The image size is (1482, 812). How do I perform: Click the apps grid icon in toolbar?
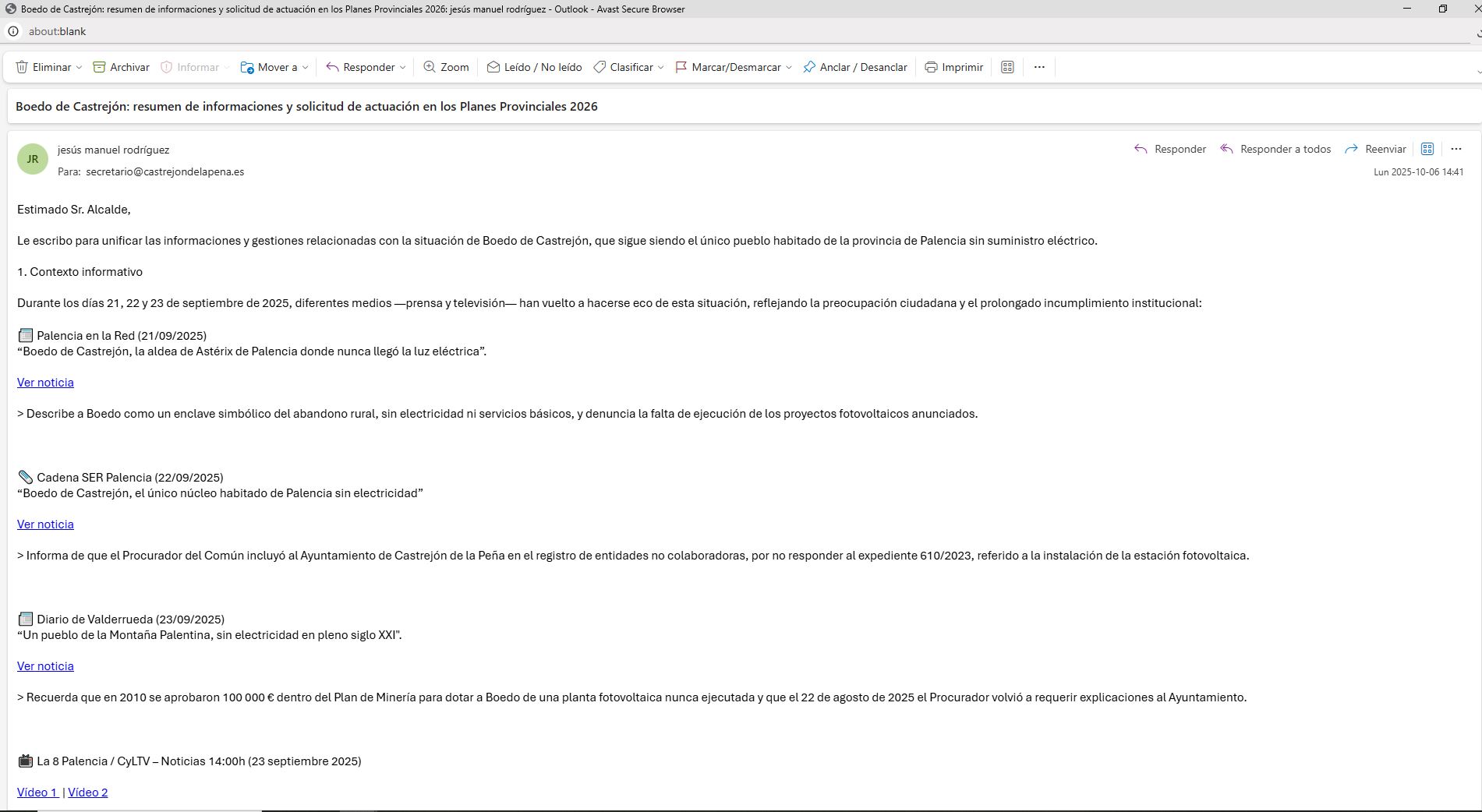click(x=1007, y=67)
